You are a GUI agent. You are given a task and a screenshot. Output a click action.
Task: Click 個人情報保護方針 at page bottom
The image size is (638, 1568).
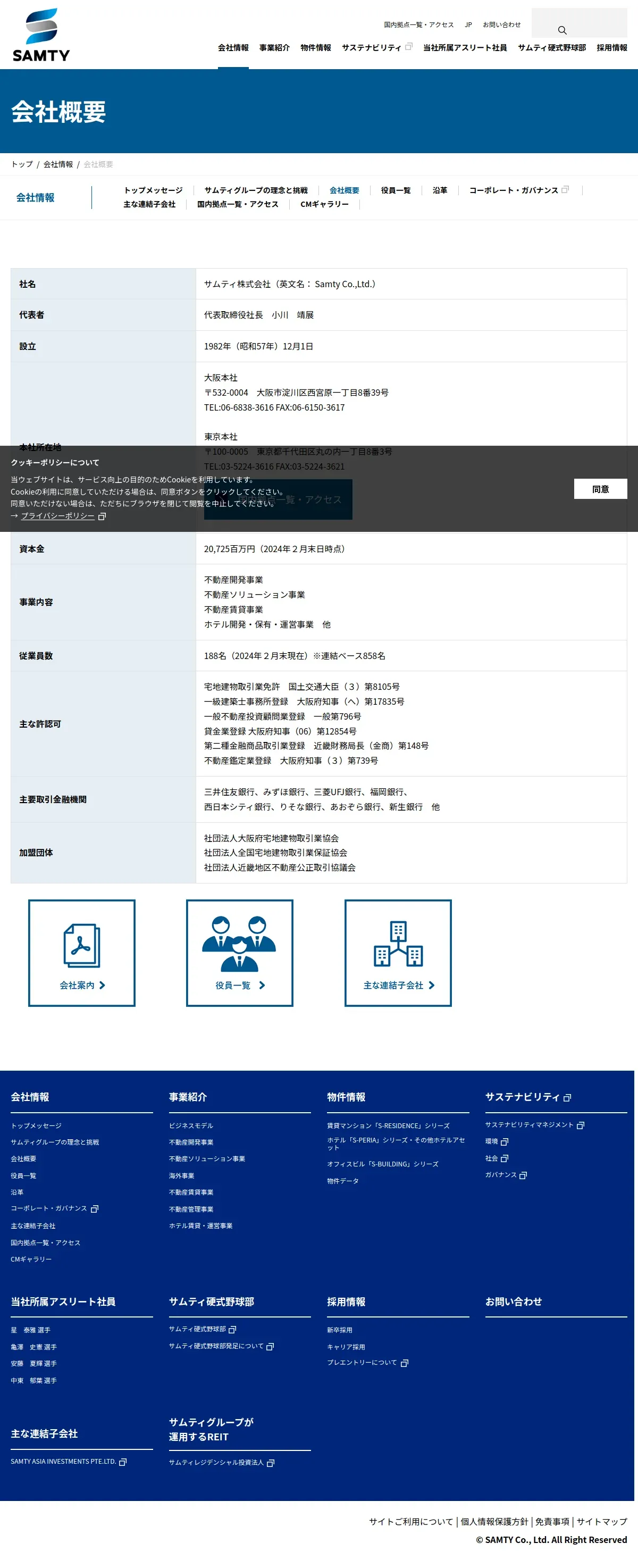[494, 1522]
